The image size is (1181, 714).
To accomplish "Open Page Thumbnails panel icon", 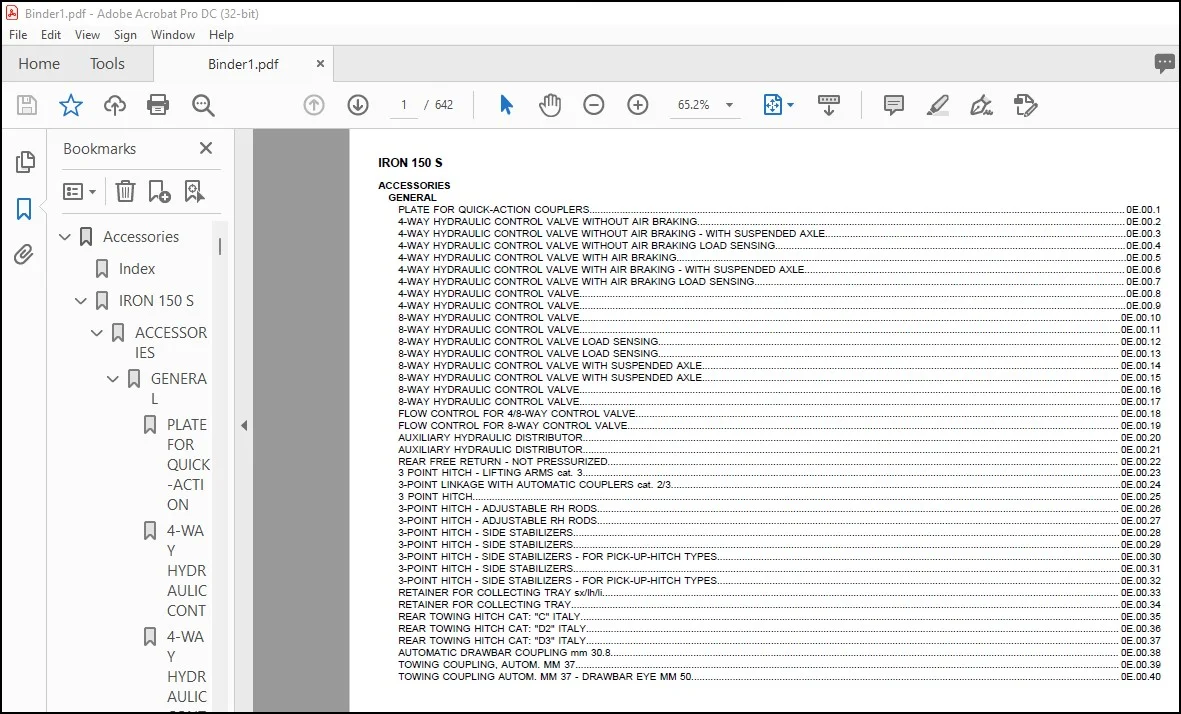I will (x=24, y=162).
